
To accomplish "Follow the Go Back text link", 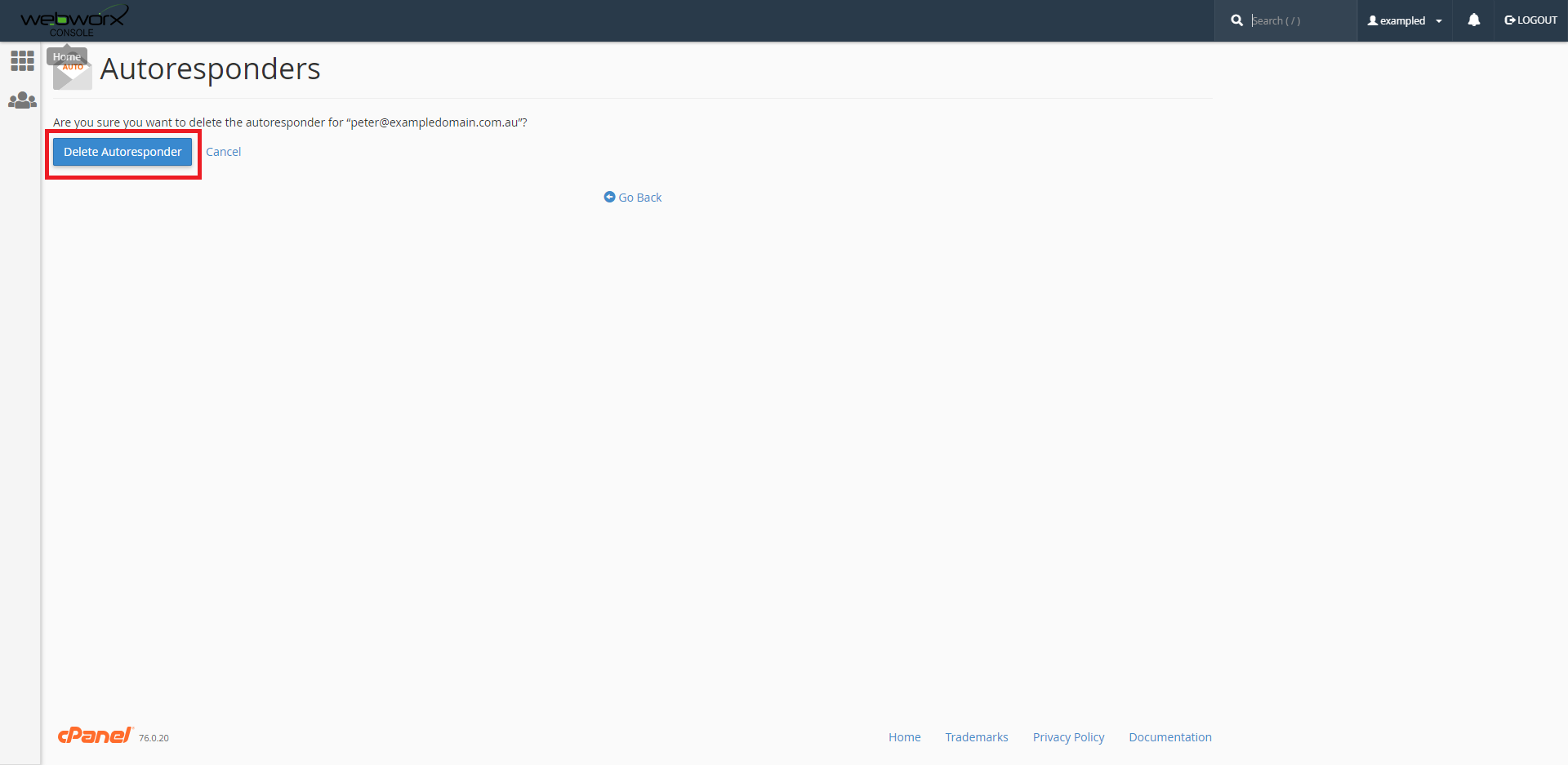I will click(639, 198).
